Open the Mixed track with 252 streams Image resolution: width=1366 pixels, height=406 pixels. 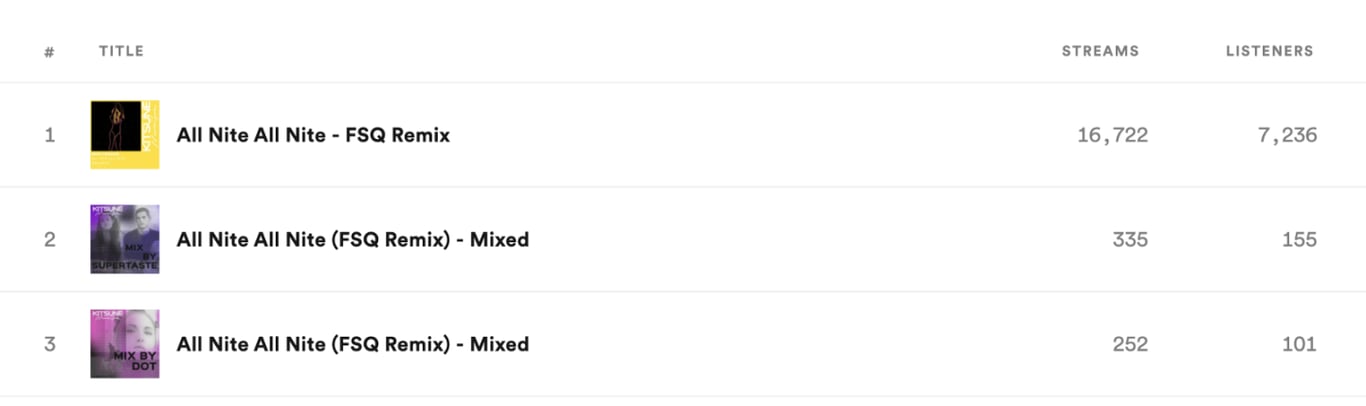(x=353, y=345)
